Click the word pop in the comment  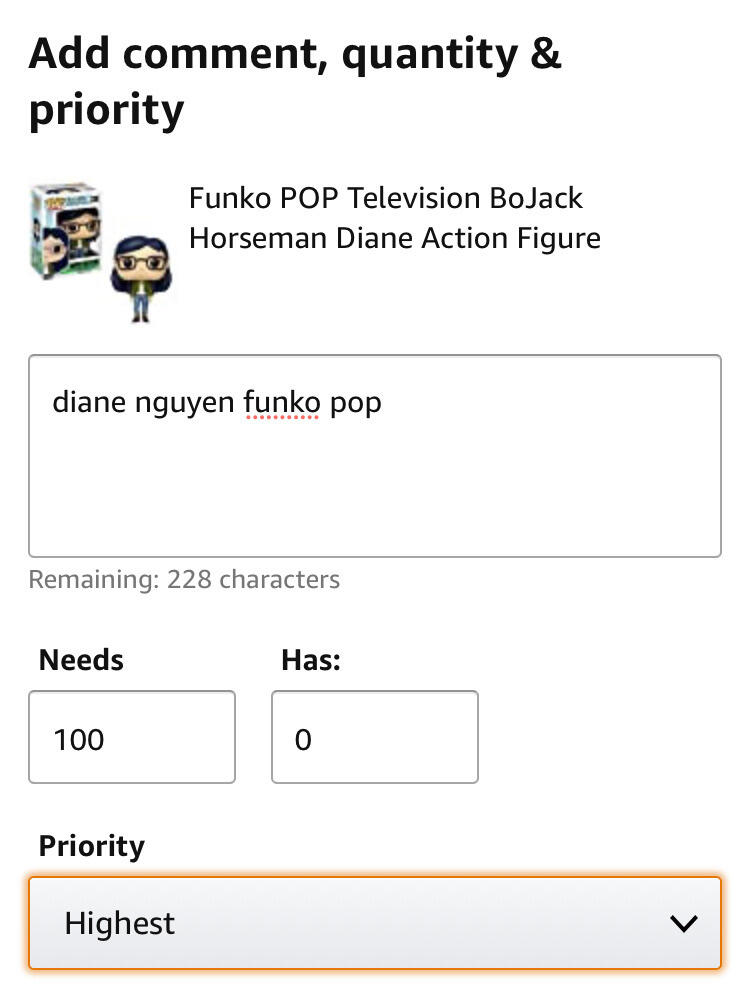pos(356,404)
